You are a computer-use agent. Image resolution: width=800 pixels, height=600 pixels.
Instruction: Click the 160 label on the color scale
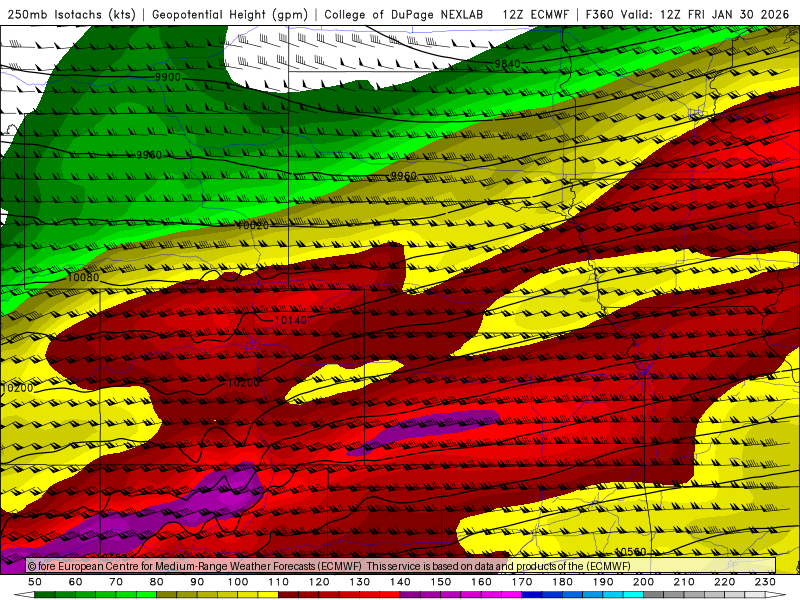pos(481,582)
